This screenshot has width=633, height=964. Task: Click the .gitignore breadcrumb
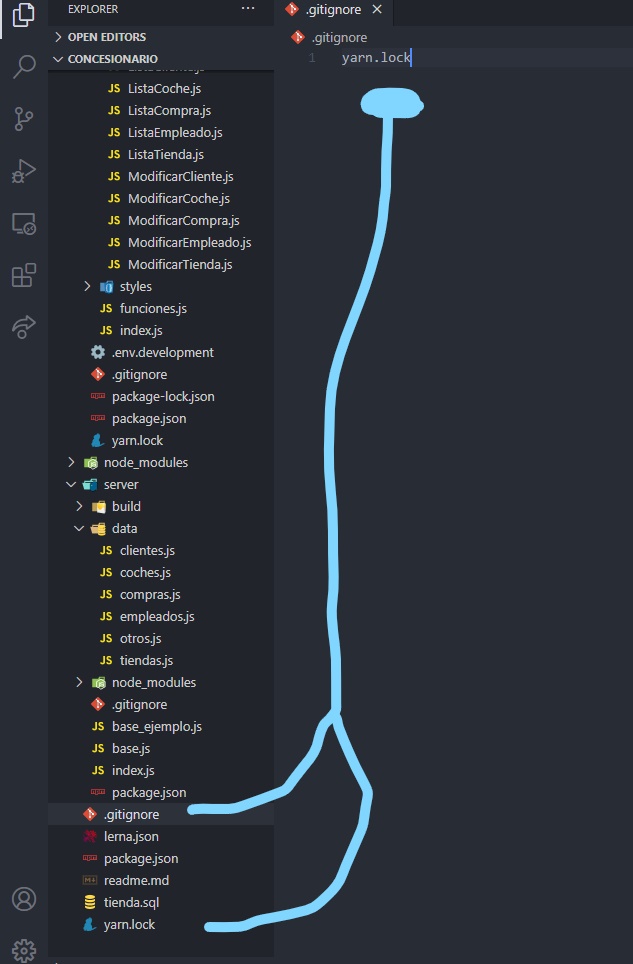tap(339, 38)
